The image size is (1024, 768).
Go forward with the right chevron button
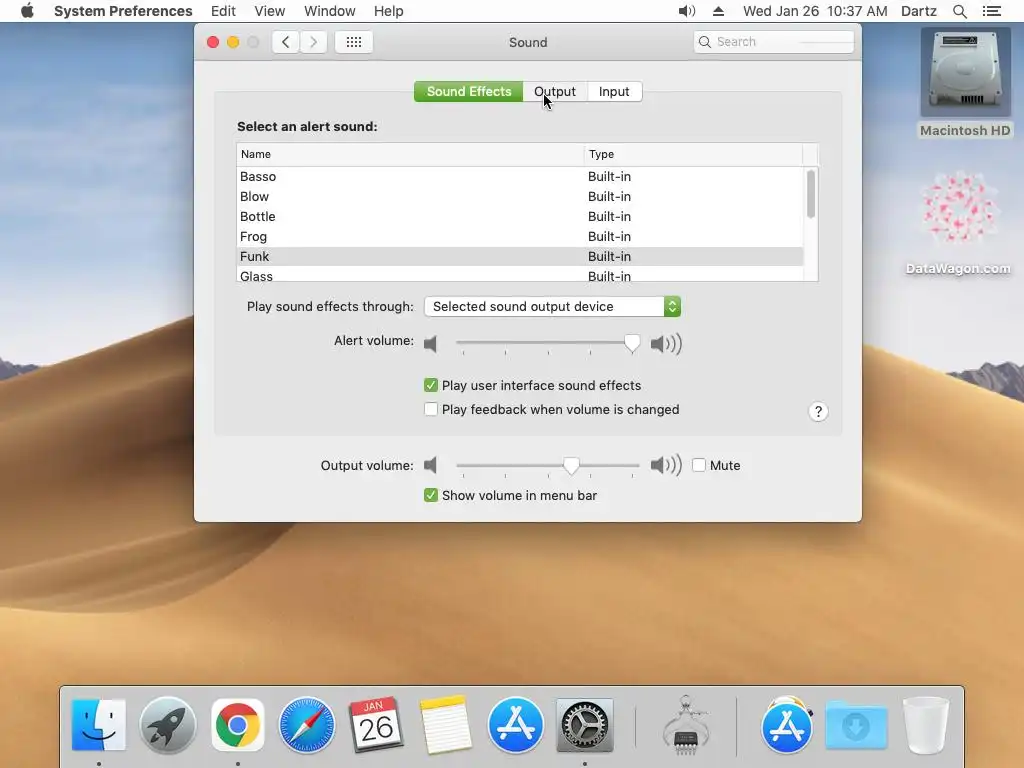pyautogui.click(x=313, y=42)
